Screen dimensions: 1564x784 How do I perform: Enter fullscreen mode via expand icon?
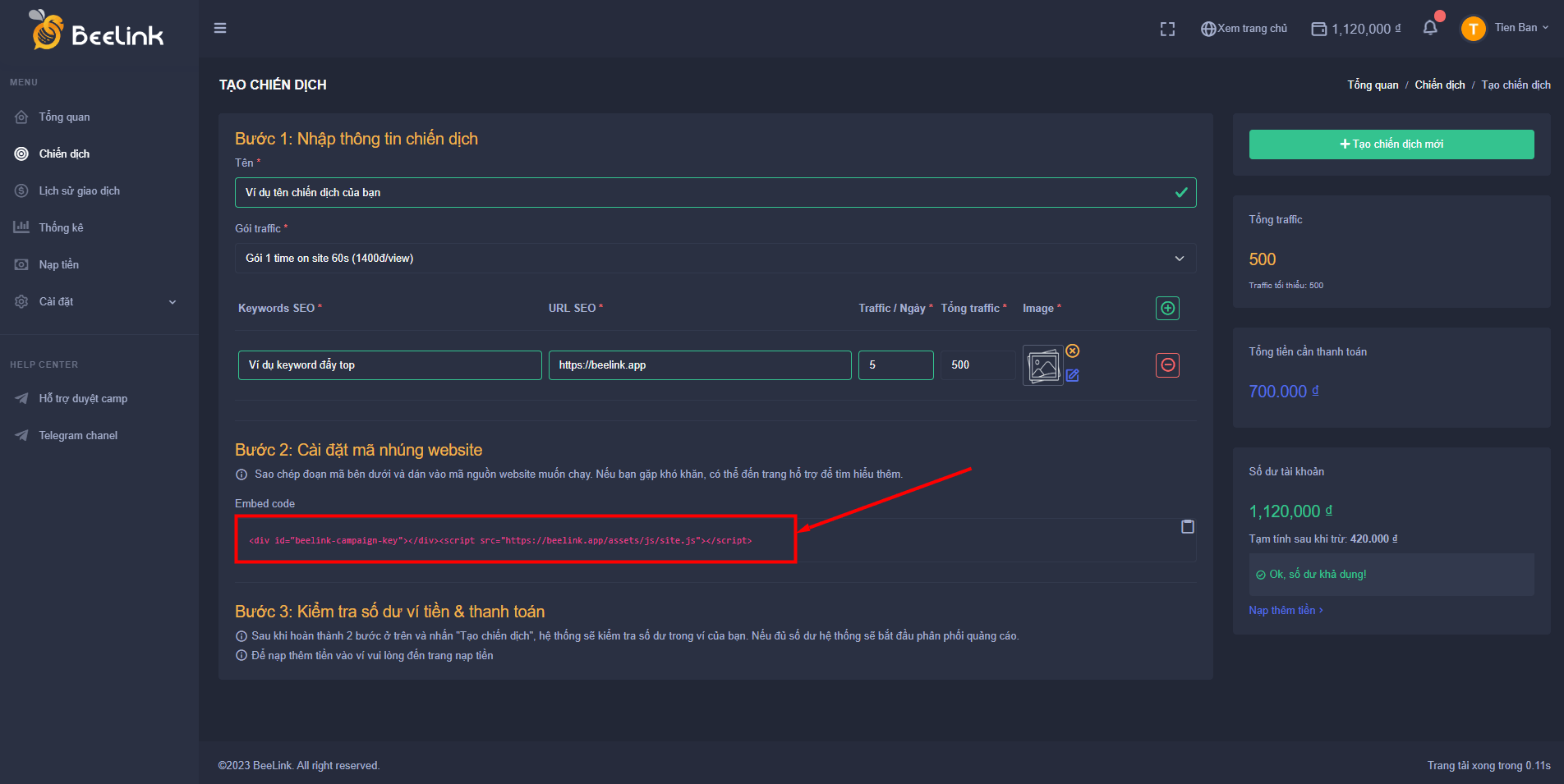pyautogui.click(x=1167, y=29)
